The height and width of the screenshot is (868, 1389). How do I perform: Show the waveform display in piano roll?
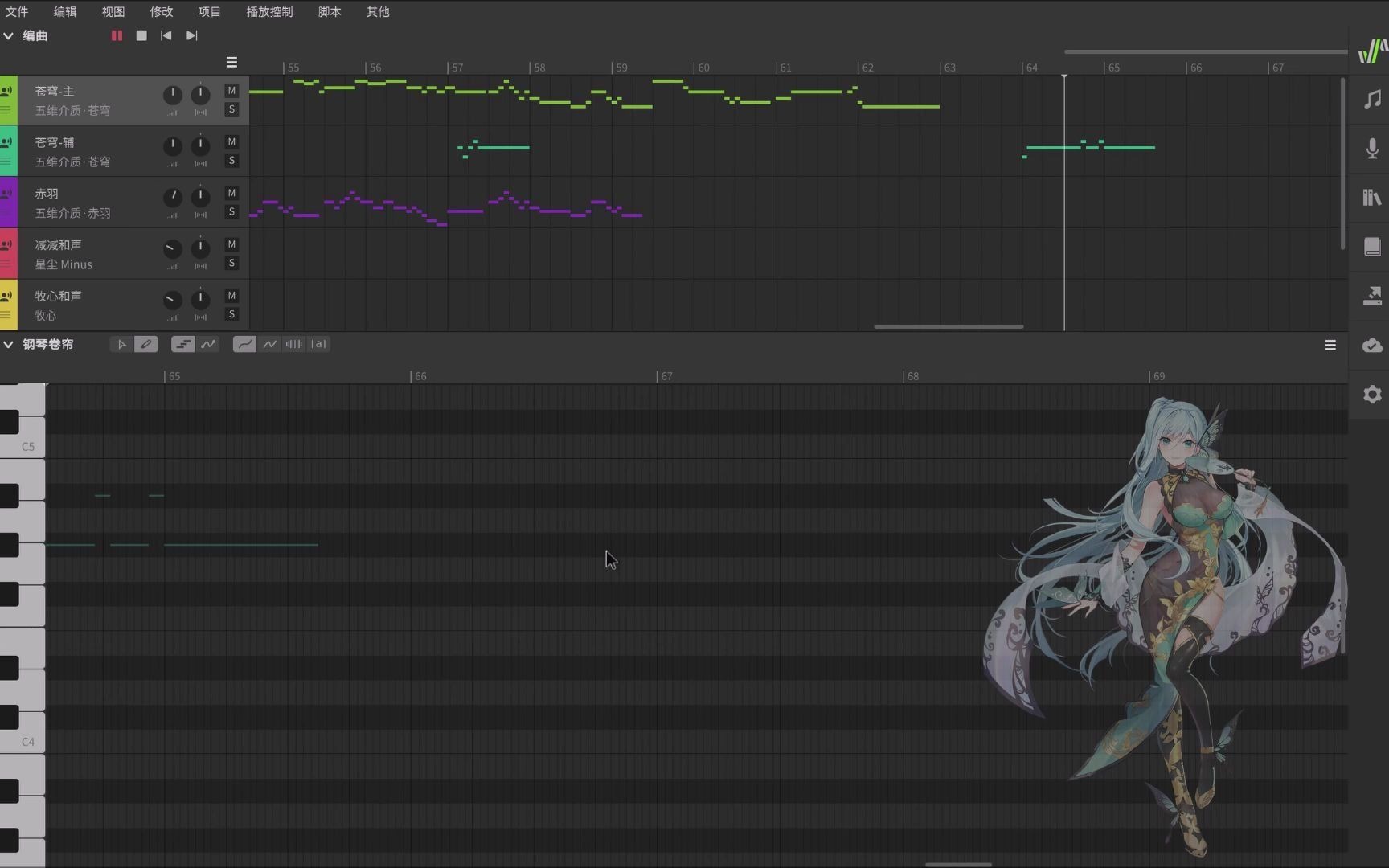tap(294, 344)
